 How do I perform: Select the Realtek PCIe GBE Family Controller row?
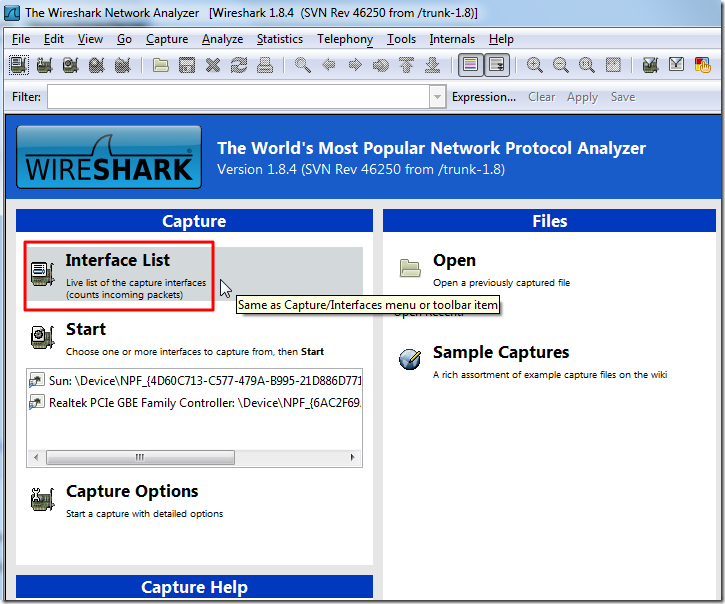(x=194, y=403)
